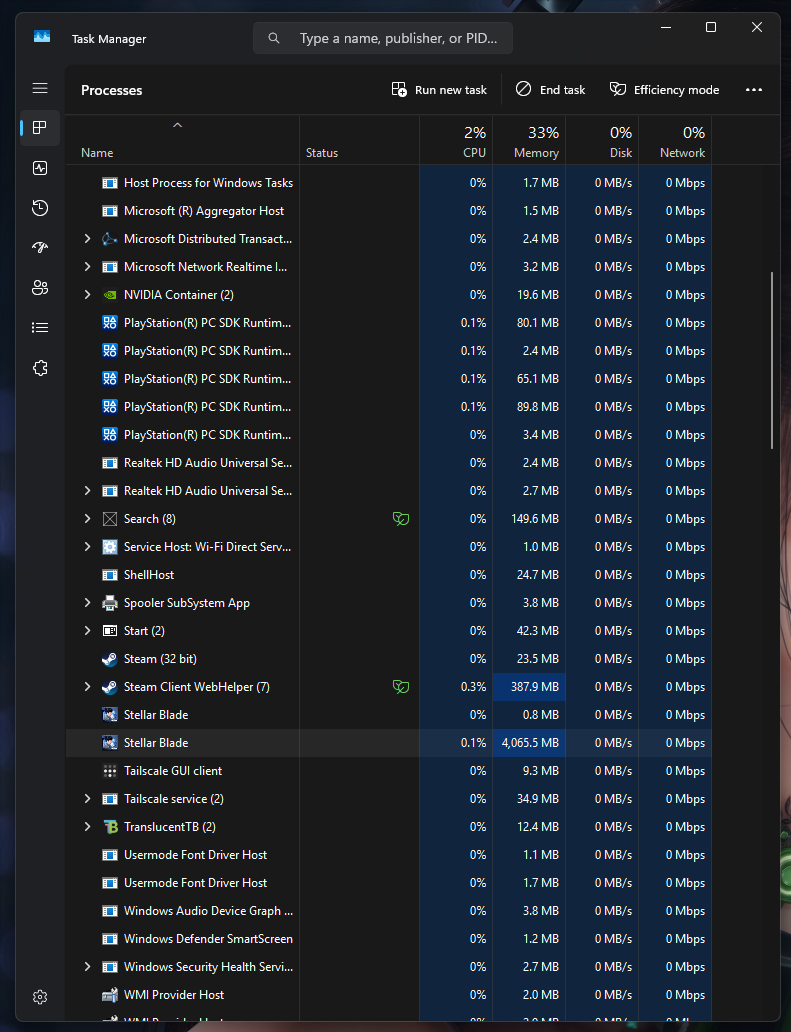This screenshot has height=1032, width=791.
Task: Click the 387.9 MB memory cell
Action: coord(529,686)
